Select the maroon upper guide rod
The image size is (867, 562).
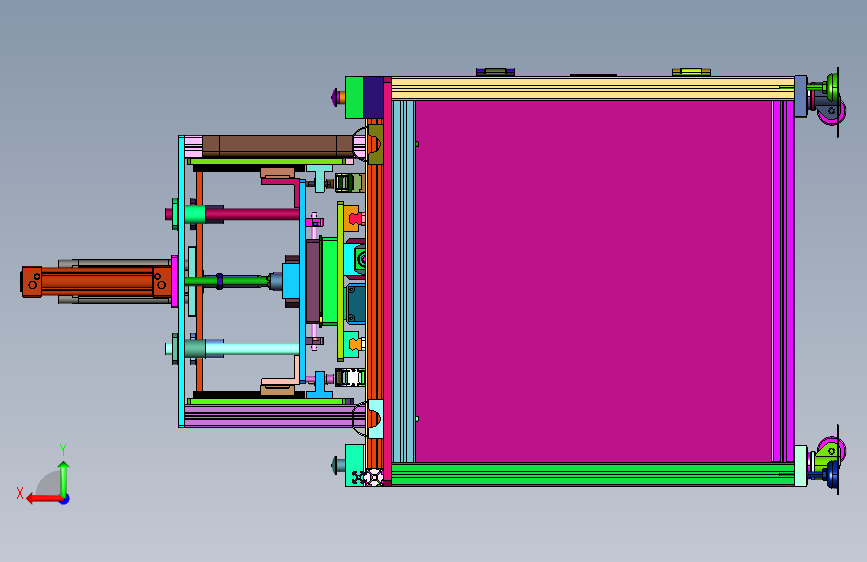click(x=252, y=214)
